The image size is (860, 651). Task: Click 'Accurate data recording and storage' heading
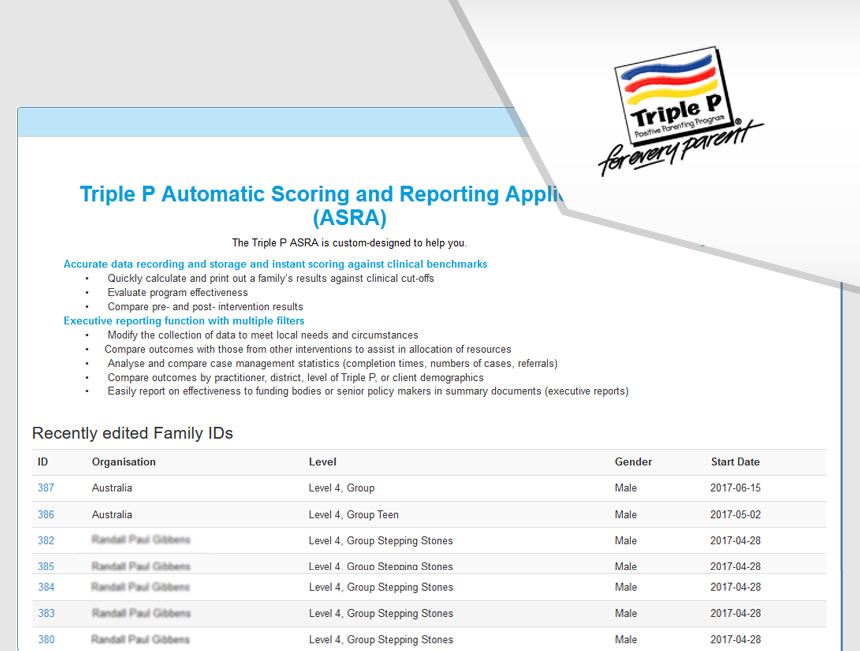coord(275,264)
